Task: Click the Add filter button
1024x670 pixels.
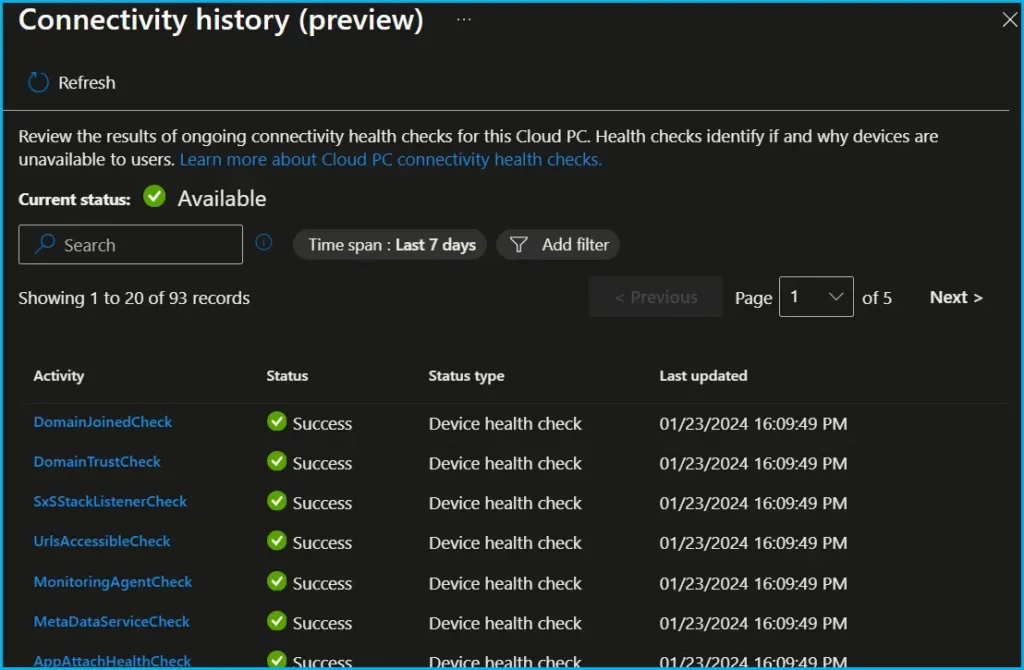Action: coord(558,245)
